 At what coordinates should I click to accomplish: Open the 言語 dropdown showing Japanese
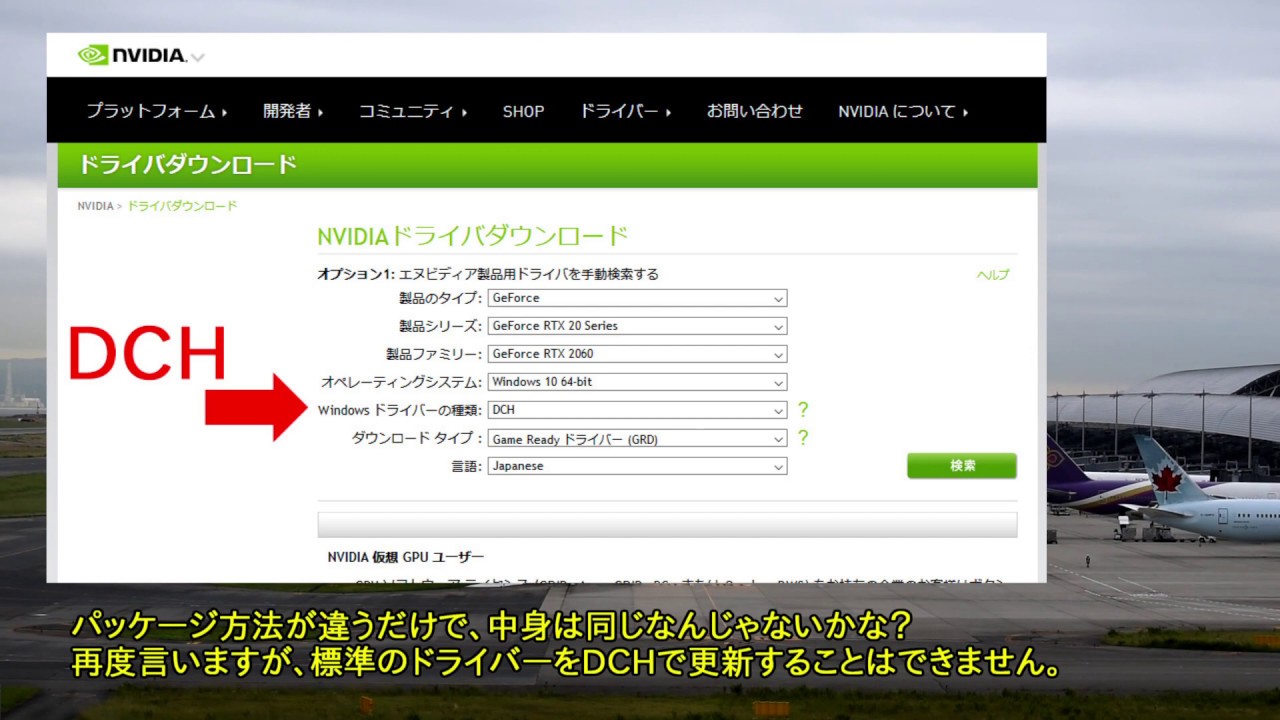637,466
